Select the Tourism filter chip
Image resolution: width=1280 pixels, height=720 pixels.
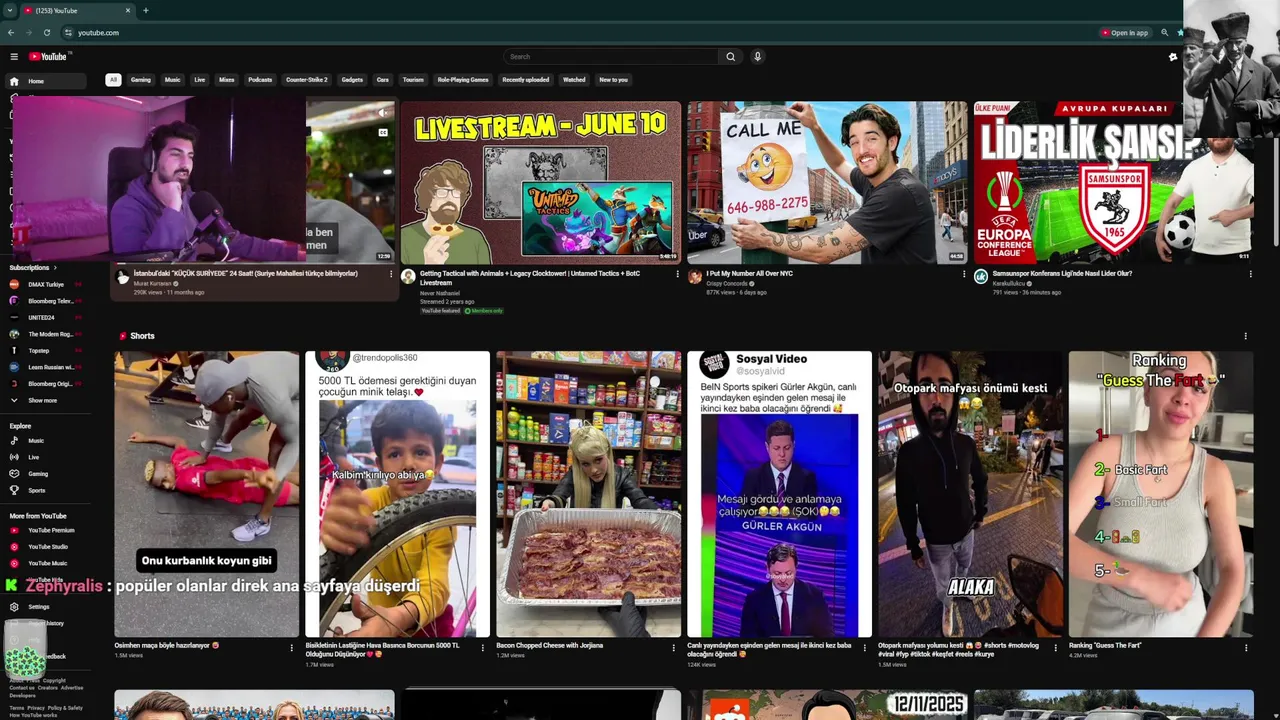(x=413, y=80)
